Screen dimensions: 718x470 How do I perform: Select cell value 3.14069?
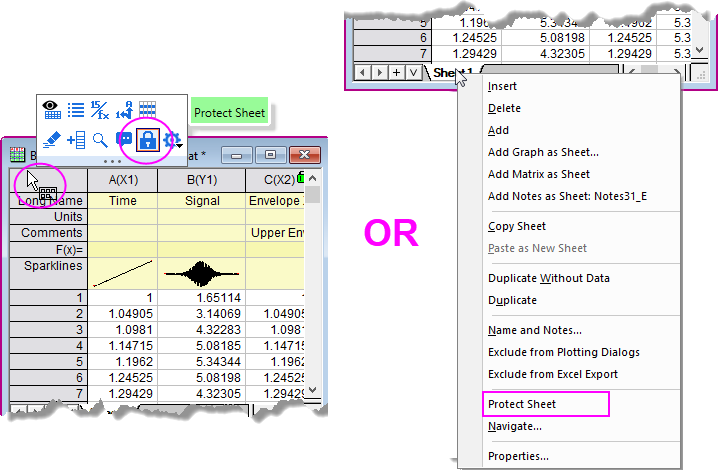point(201,314)
